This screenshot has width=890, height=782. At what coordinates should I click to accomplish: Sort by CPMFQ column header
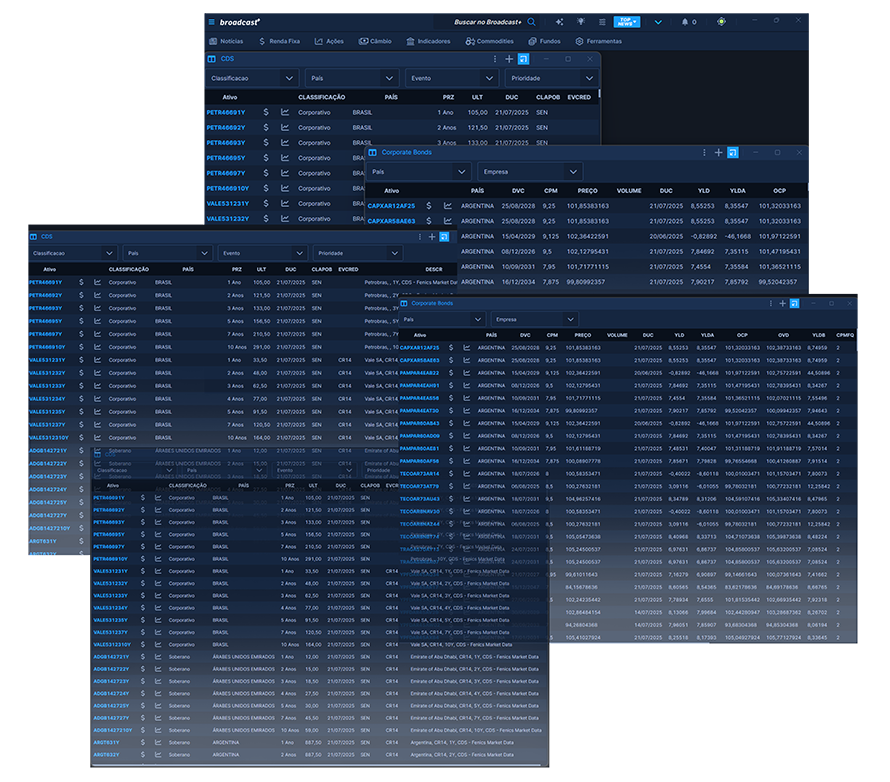[845, 335]
